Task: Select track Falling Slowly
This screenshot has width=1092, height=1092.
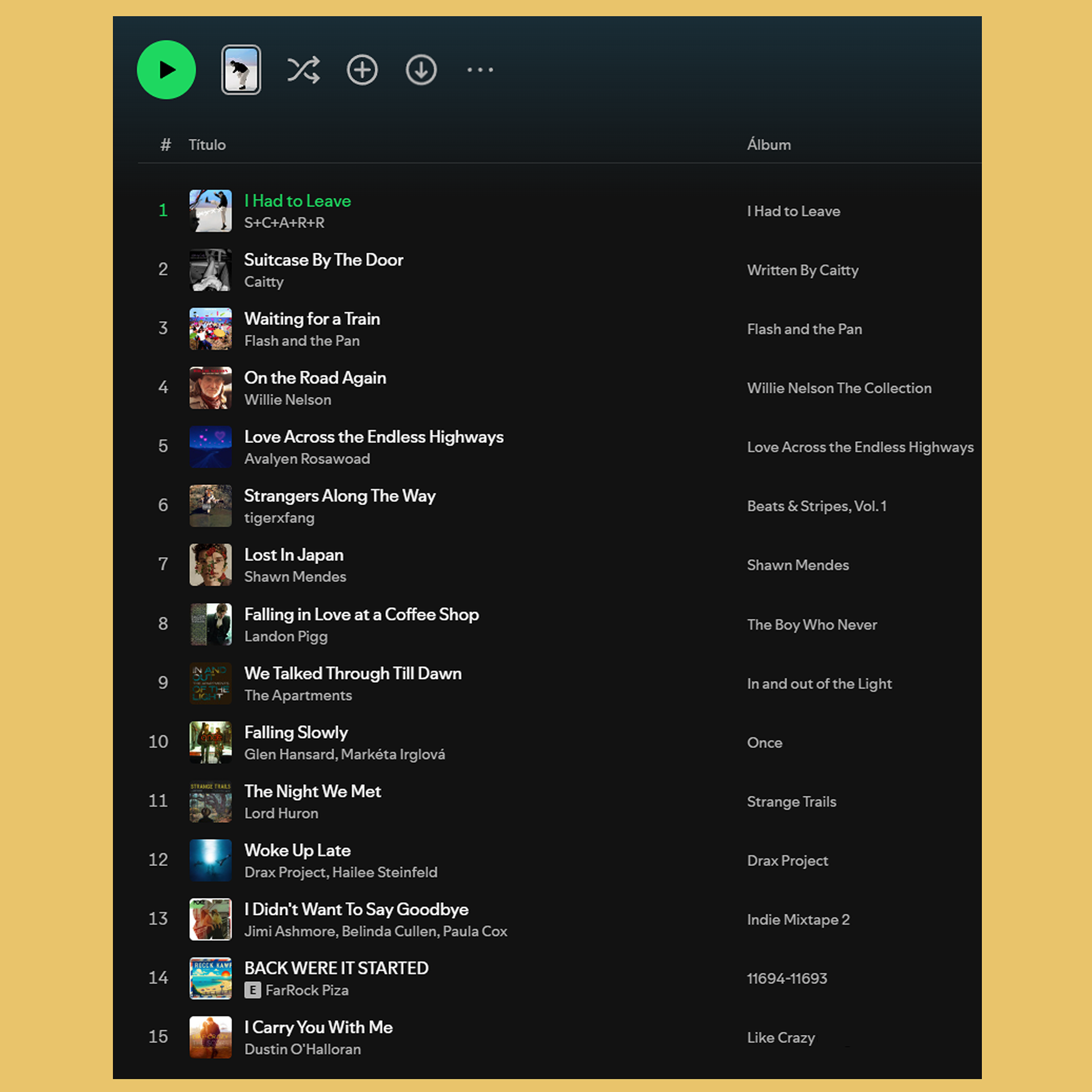Action: click(296, 733)
